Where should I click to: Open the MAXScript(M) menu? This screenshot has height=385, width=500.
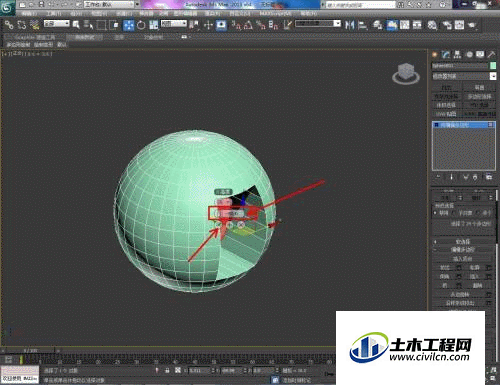275,14
